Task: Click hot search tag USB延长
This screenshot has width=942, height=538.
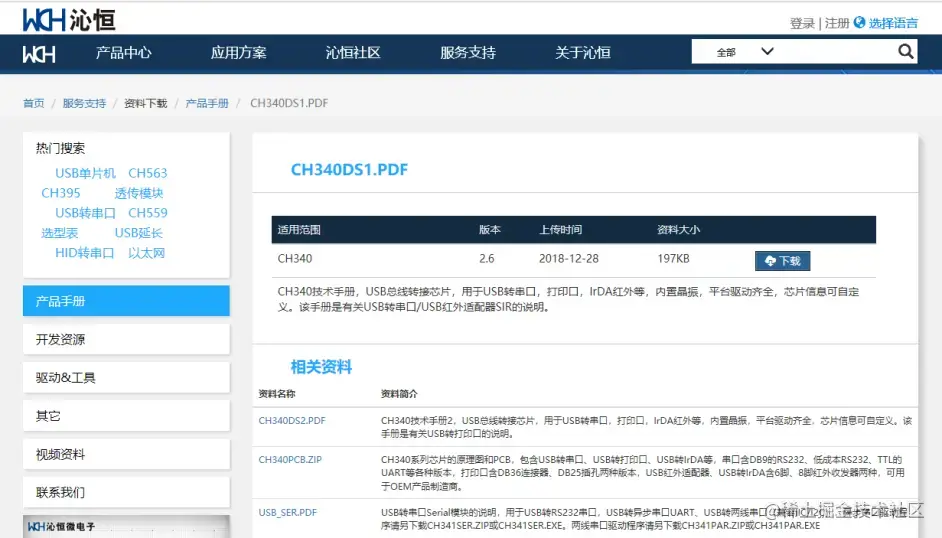Action: 139,233
